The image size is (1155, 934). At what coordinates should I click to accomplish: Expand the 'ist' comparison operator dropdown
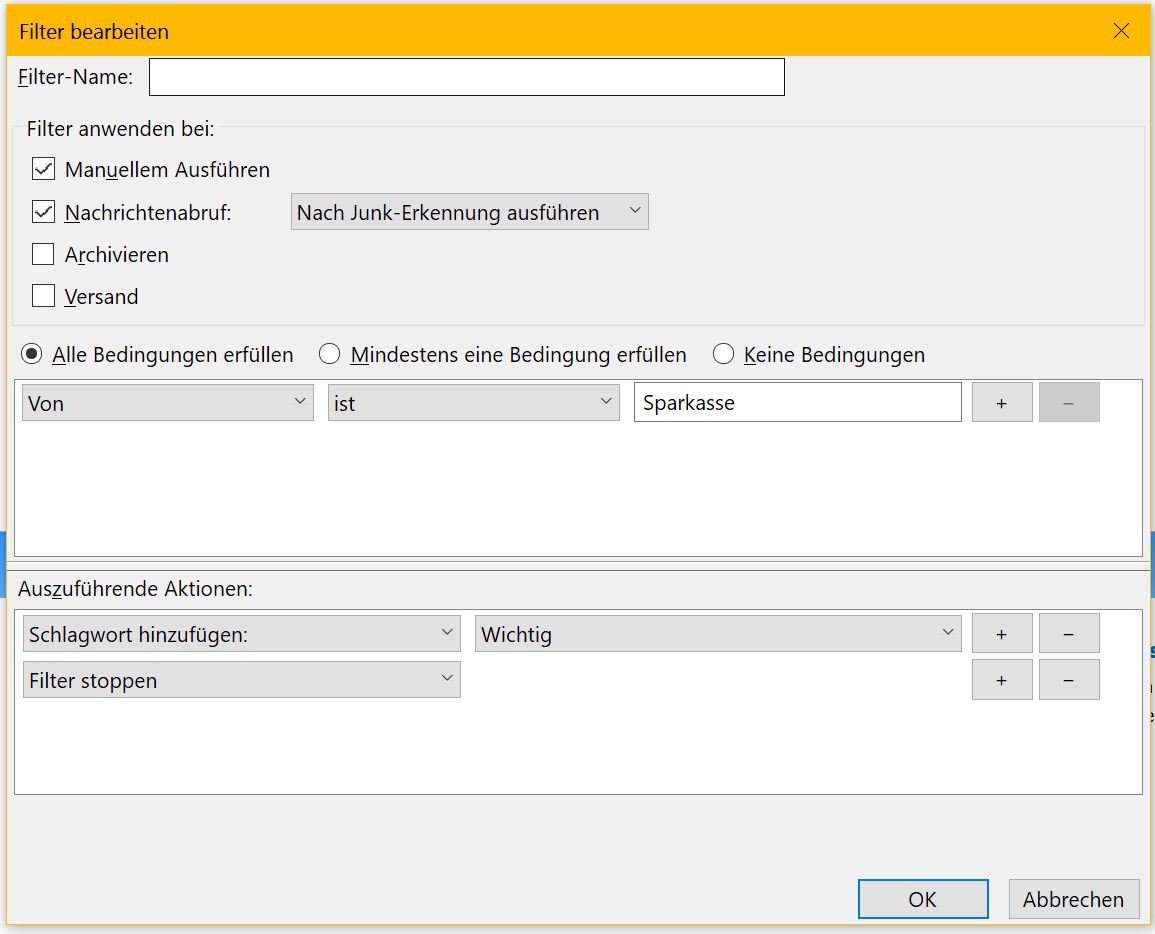point(473,402)
